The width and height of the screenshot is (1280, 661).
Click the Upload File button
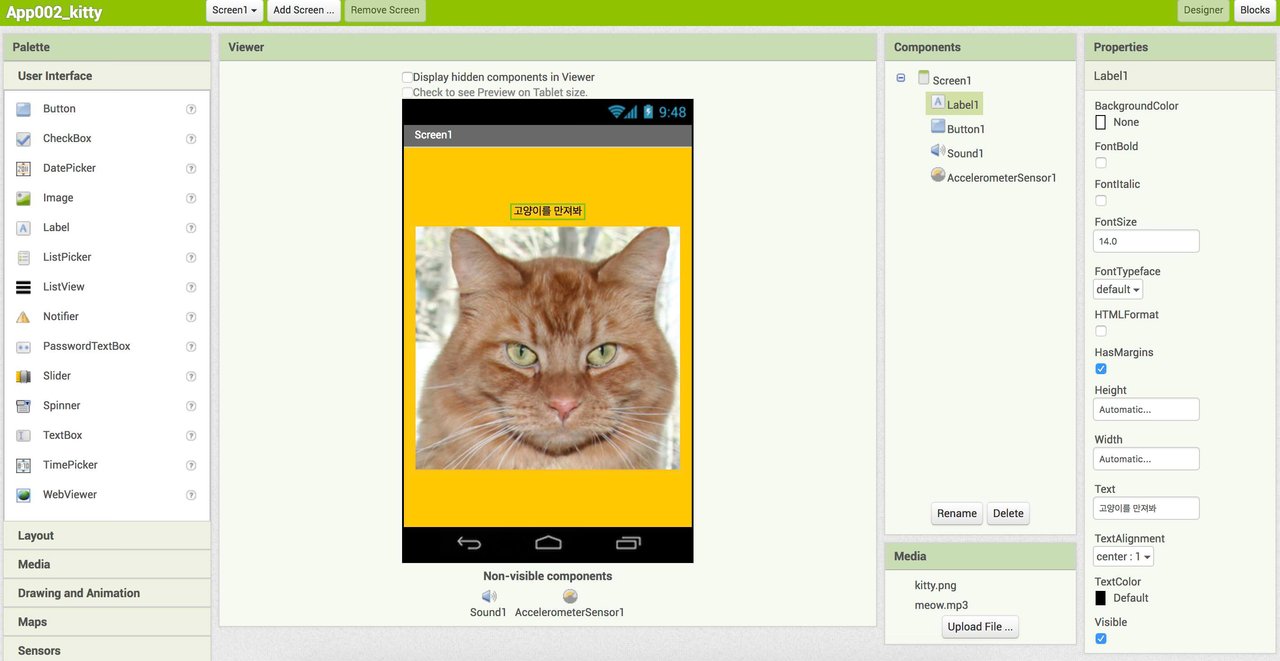pos(979,627)
